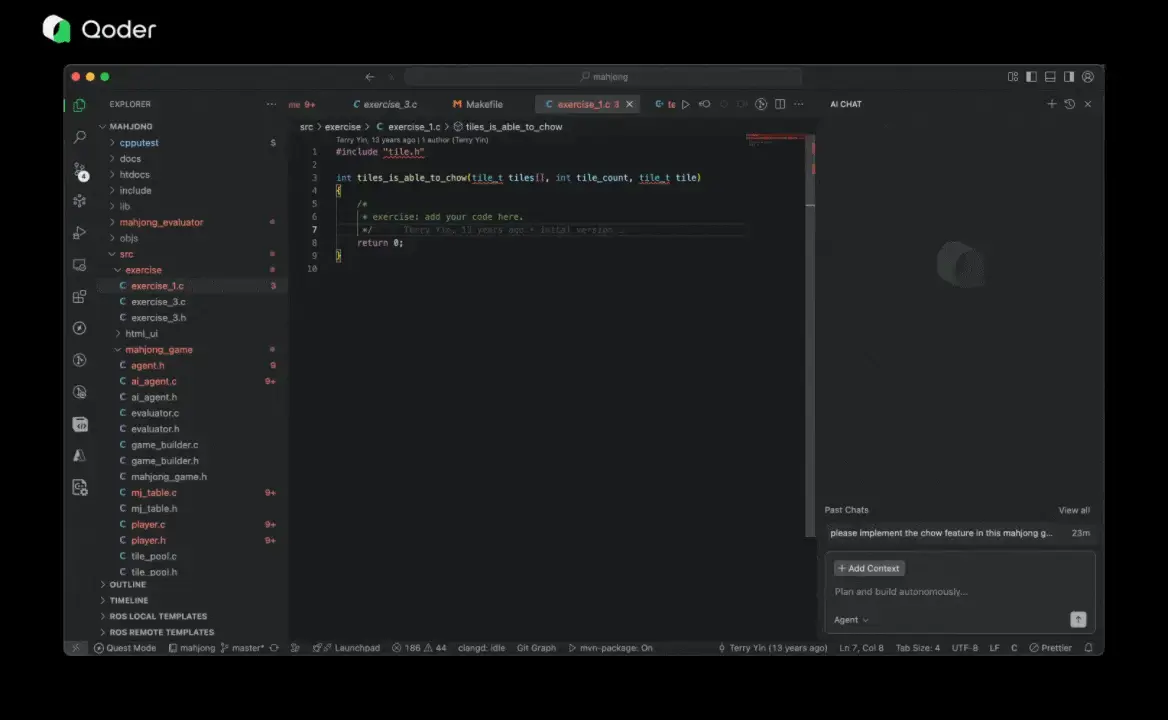The width and height of the screenshot is (1168, 720).
Task: Open Git Graph from status bar
Action: coord(536,648)
